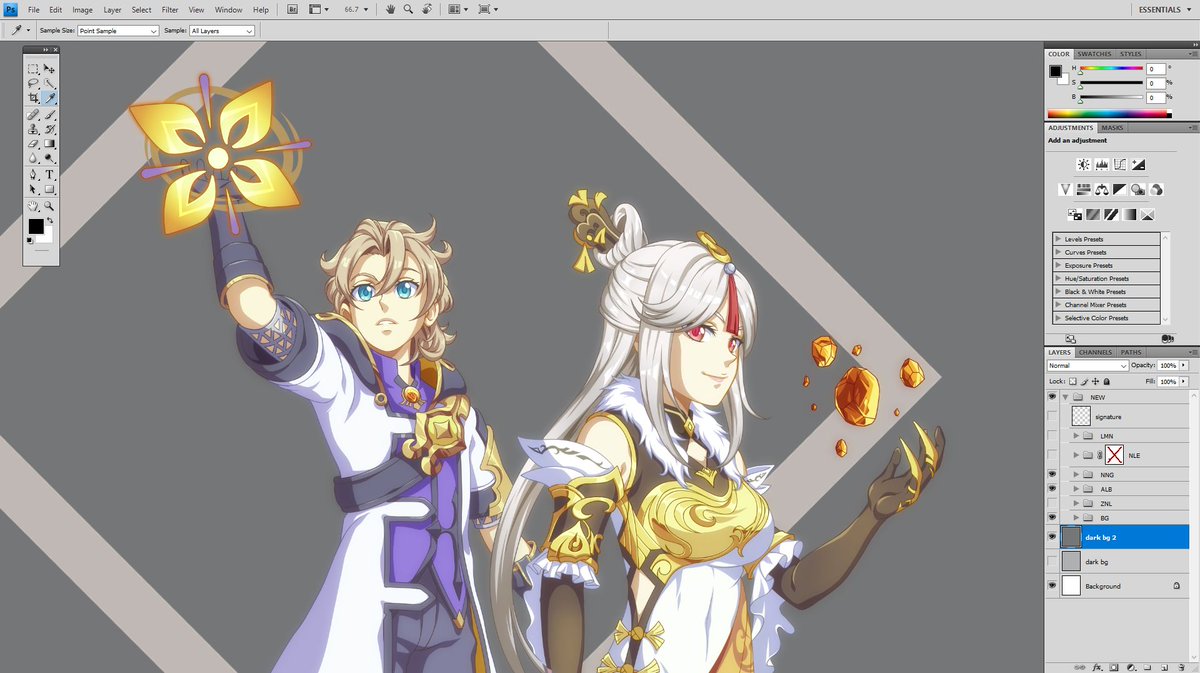This screenshot has width=1200, height=673.
Task: Expand the Curves Presets list
Action: [x=1060, y=252]
